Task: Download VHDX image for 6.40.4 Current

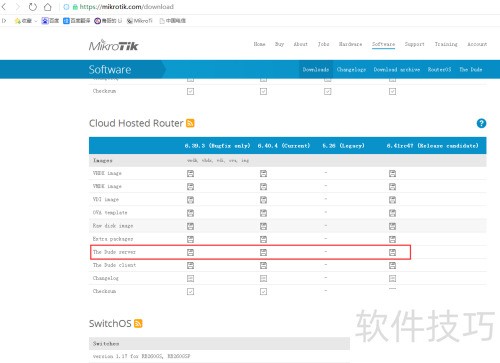Action: click(263, 173)
